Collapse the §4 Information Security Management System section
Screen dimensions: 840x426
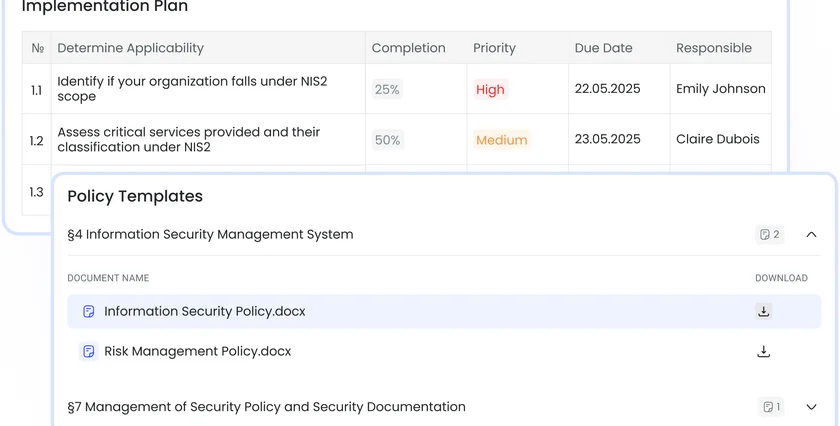click(x=811, y=235)
